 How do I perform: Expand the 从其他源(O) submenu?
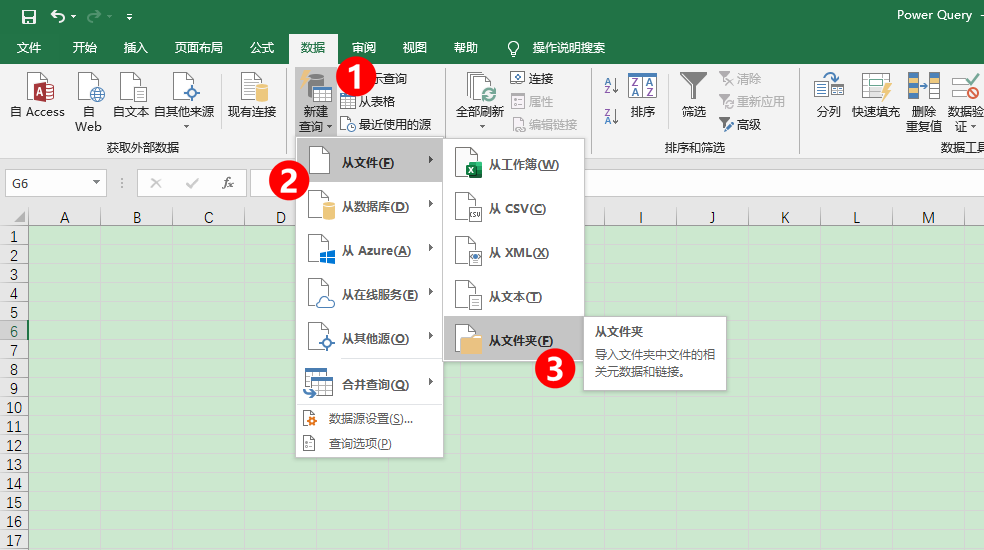click(370, 338)
